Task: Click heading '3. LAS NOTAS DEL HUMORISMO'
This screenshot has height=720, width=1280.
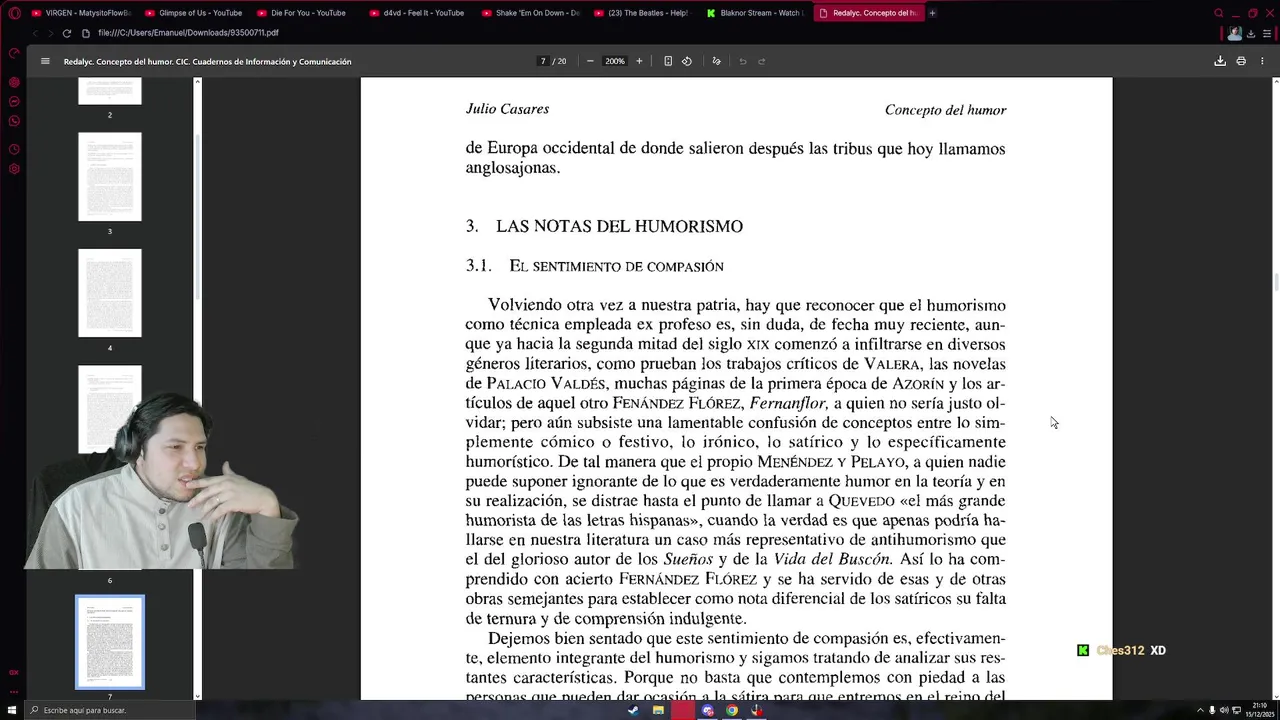Action: pos(604,226)
